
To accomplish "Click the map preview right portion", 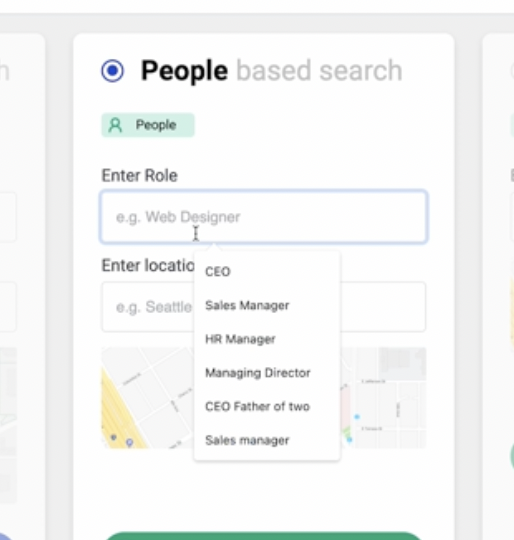I will [x=383, y=398].
